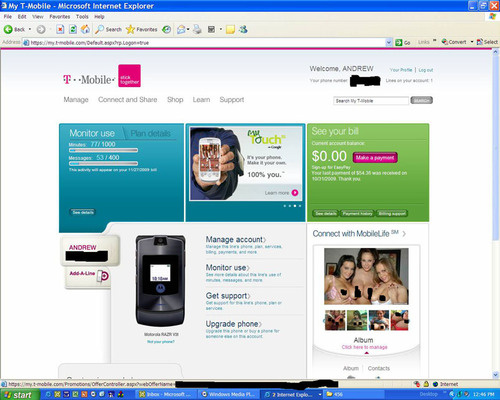Open the Mail icon dropdown arrow

click(x=188, y=29)
